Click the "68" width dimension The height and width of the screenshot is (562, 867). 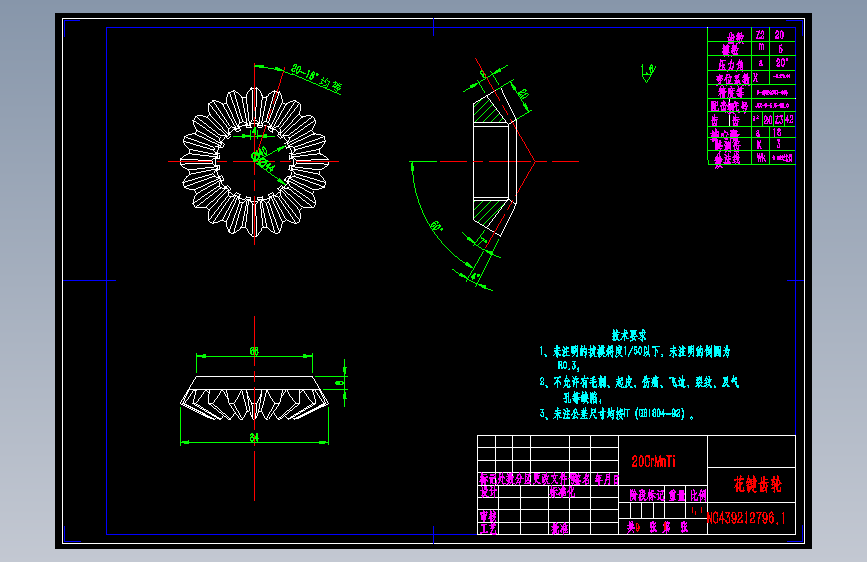tap(254, 351)
